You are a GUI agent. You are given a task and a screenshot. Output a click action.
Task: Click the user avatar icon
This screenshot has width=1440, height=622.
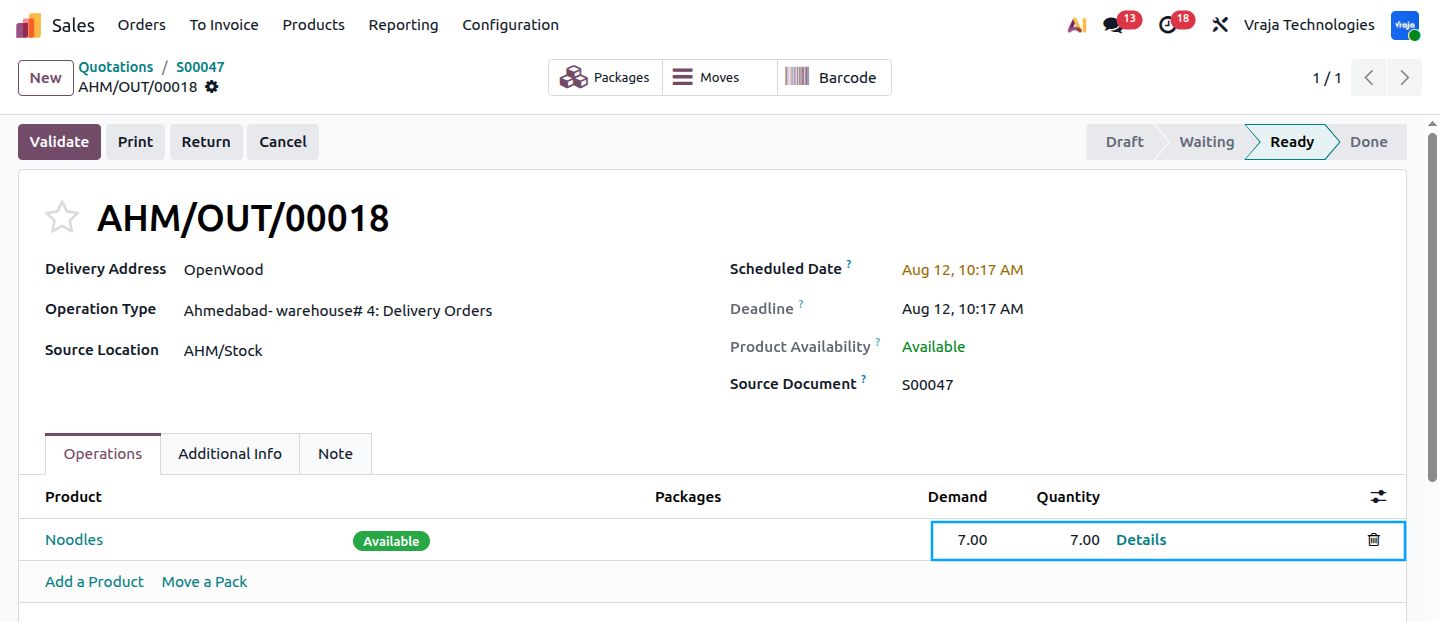click(x=1405, y=25)
